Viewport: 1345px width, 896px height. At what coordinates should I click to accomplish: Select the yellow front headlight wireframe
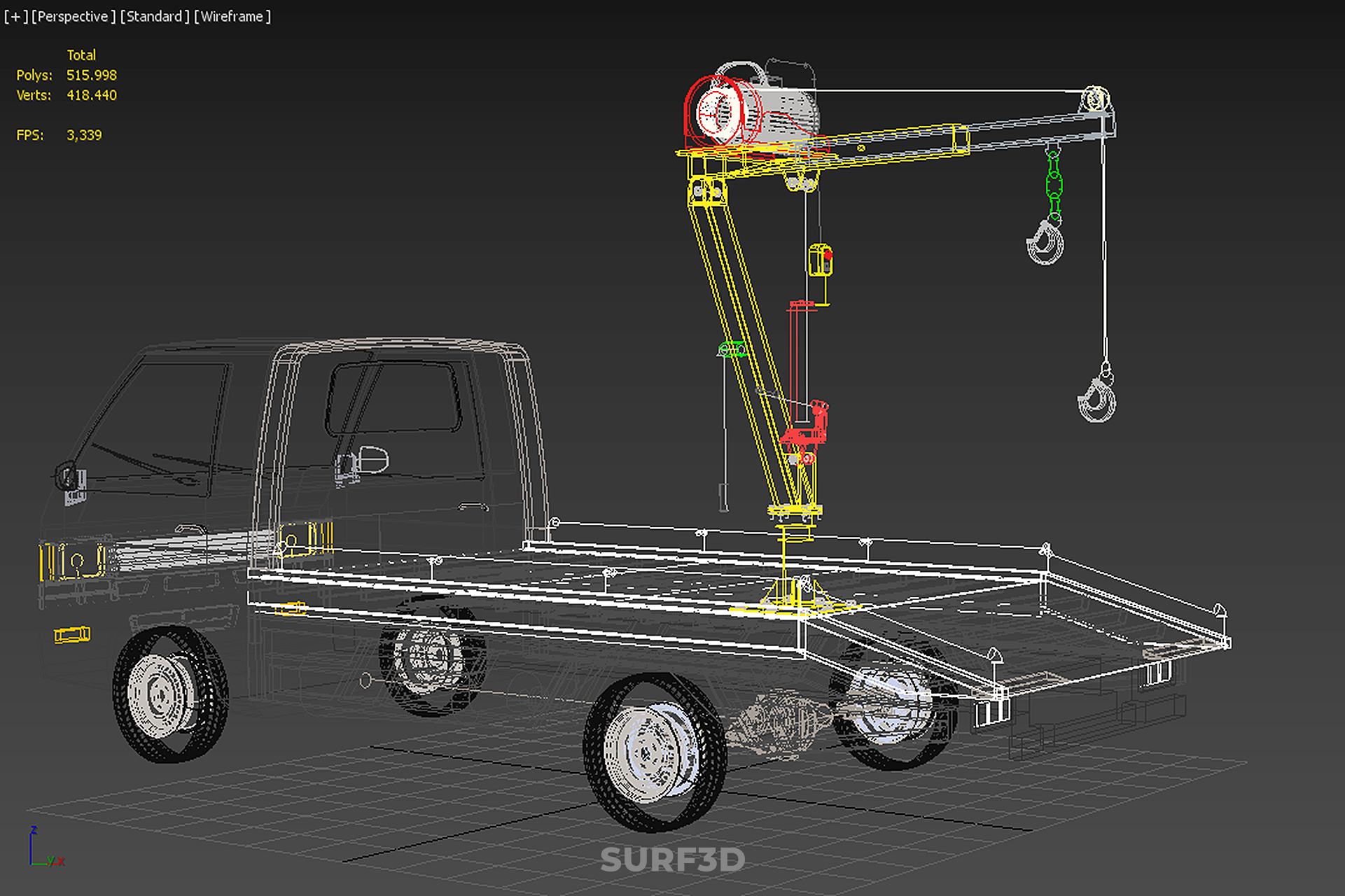tap(71, 561)
